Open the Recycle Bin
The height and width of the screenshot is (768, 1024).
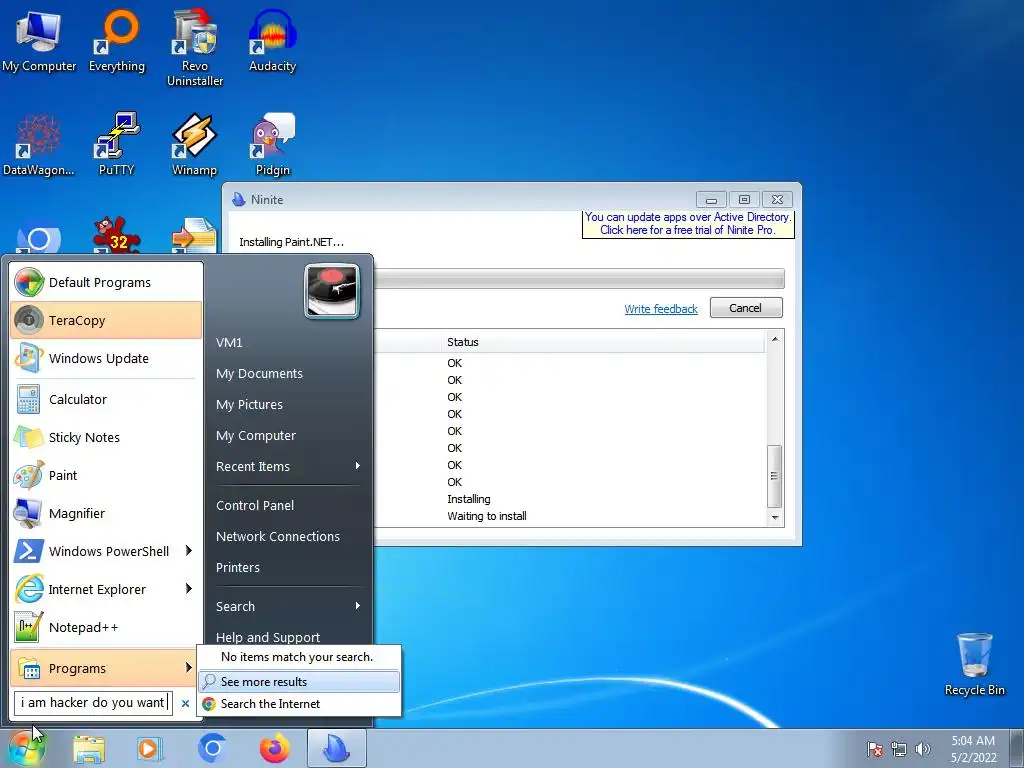coord(974,664)
